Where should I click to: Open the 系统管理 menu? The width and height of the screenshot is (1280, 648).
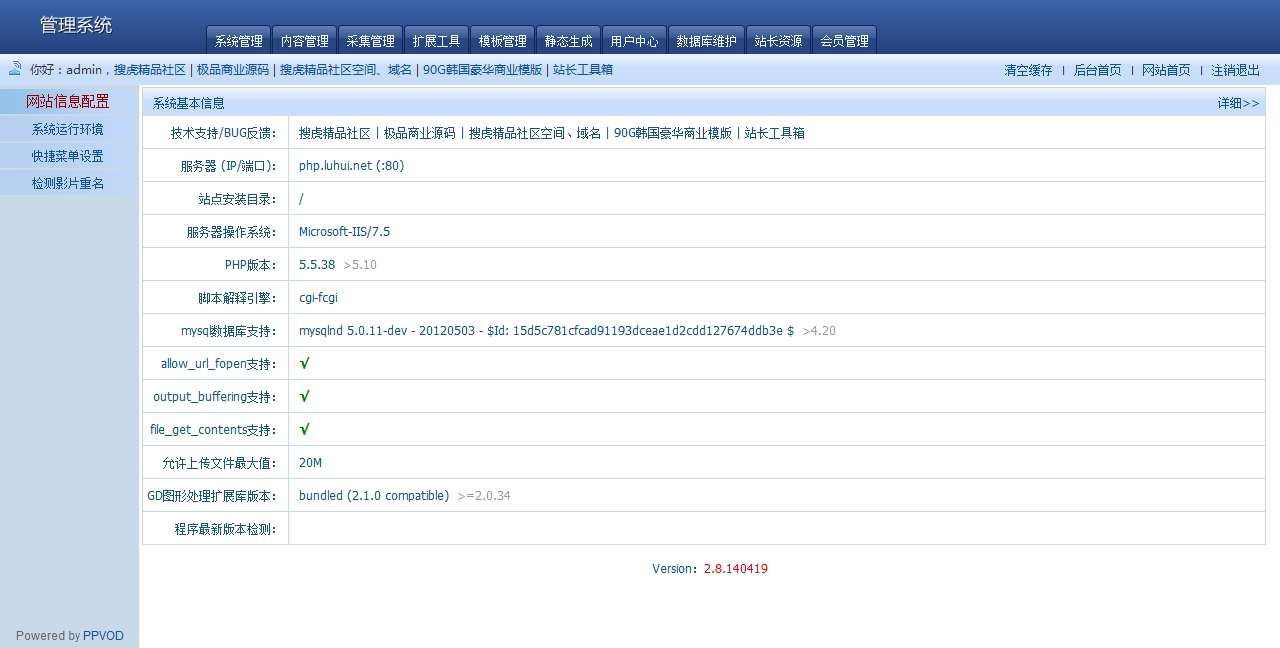pos(239,41)
